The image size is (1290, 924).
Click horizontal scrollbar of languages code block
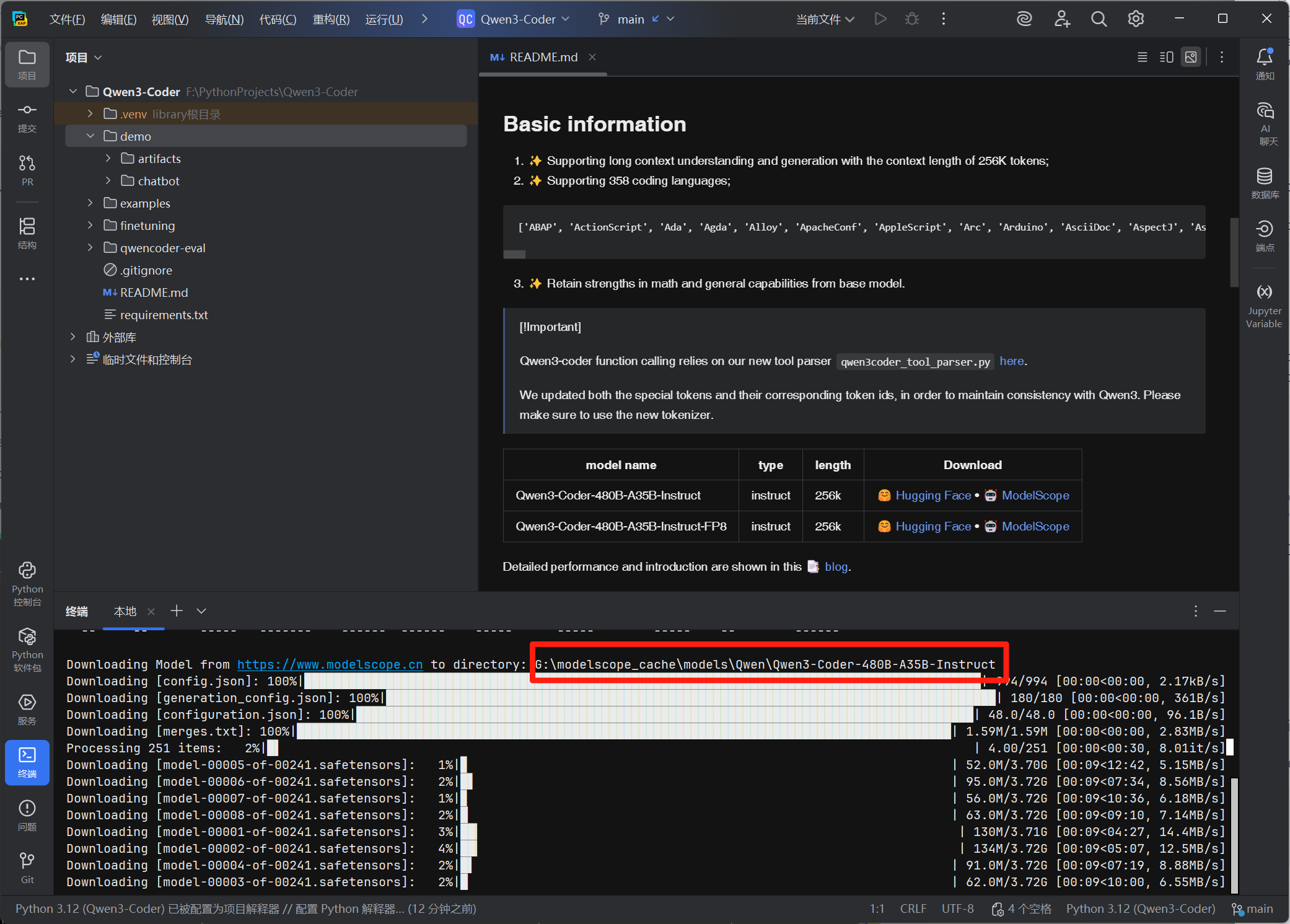point(514,254)
